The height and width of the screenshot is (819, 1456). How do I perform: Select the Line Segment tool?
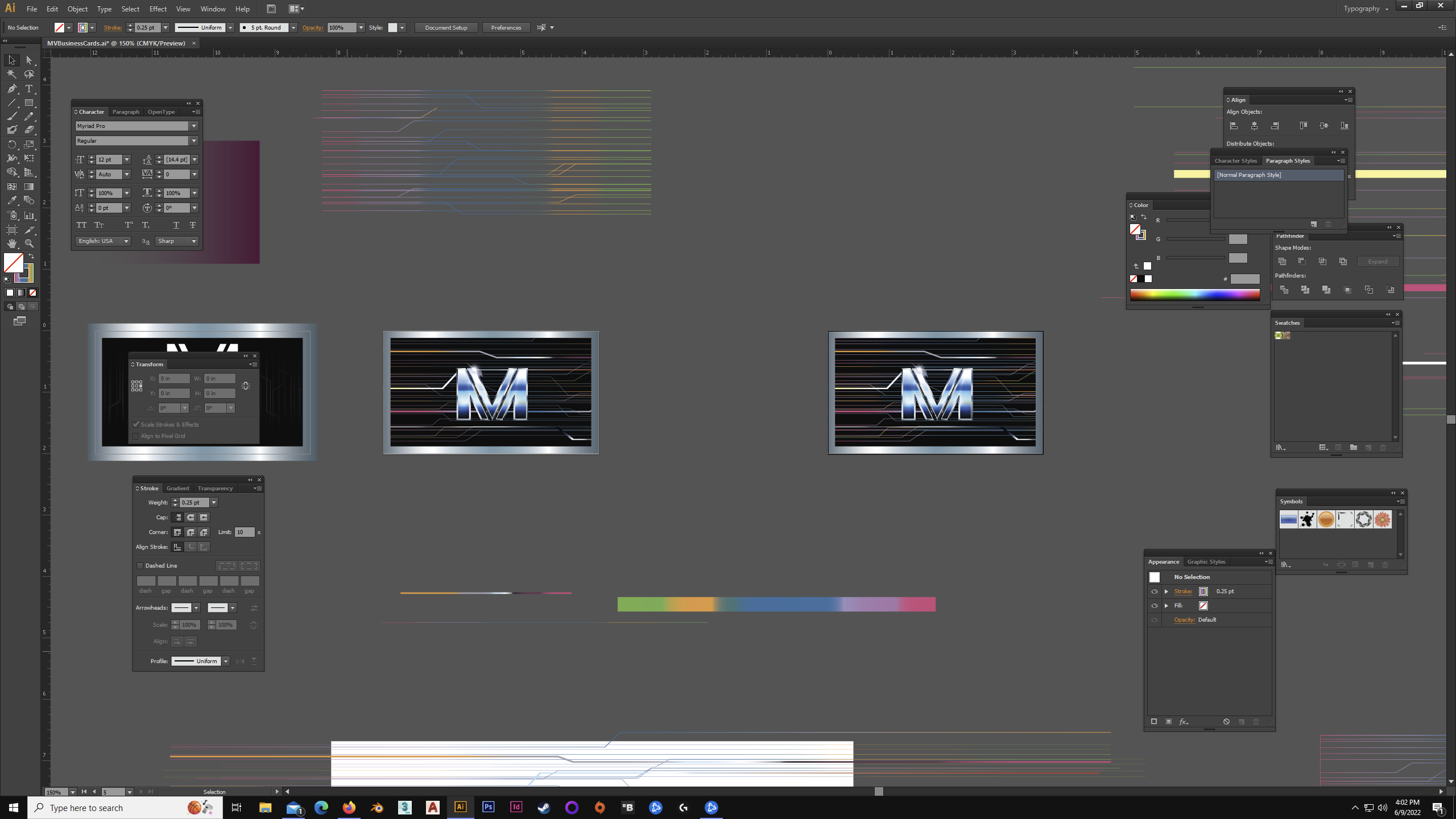[11, 103]
